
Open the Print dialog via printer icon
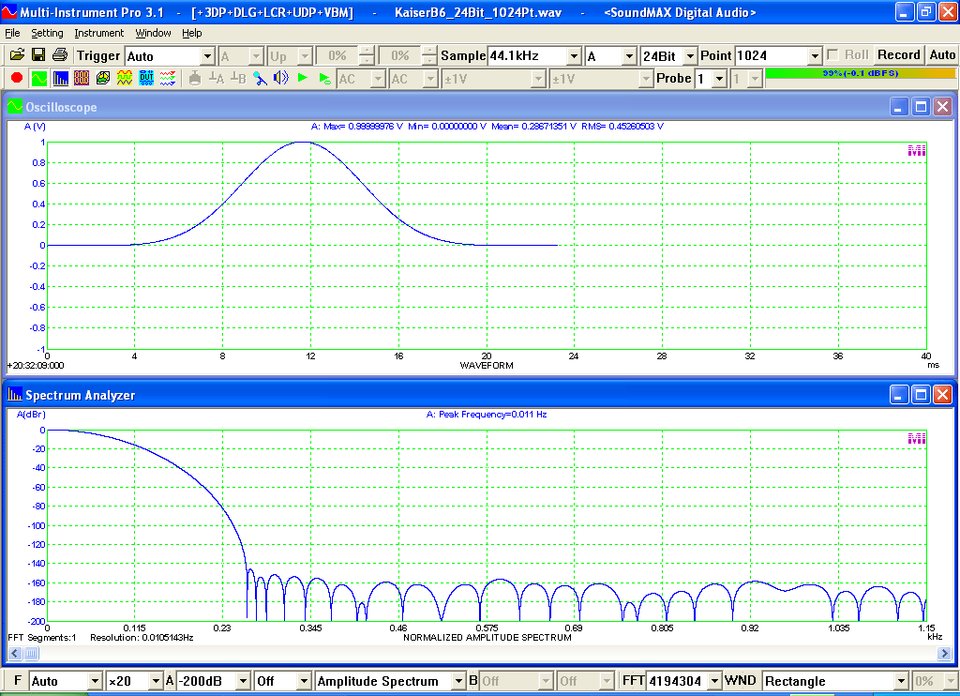point(59,55)
